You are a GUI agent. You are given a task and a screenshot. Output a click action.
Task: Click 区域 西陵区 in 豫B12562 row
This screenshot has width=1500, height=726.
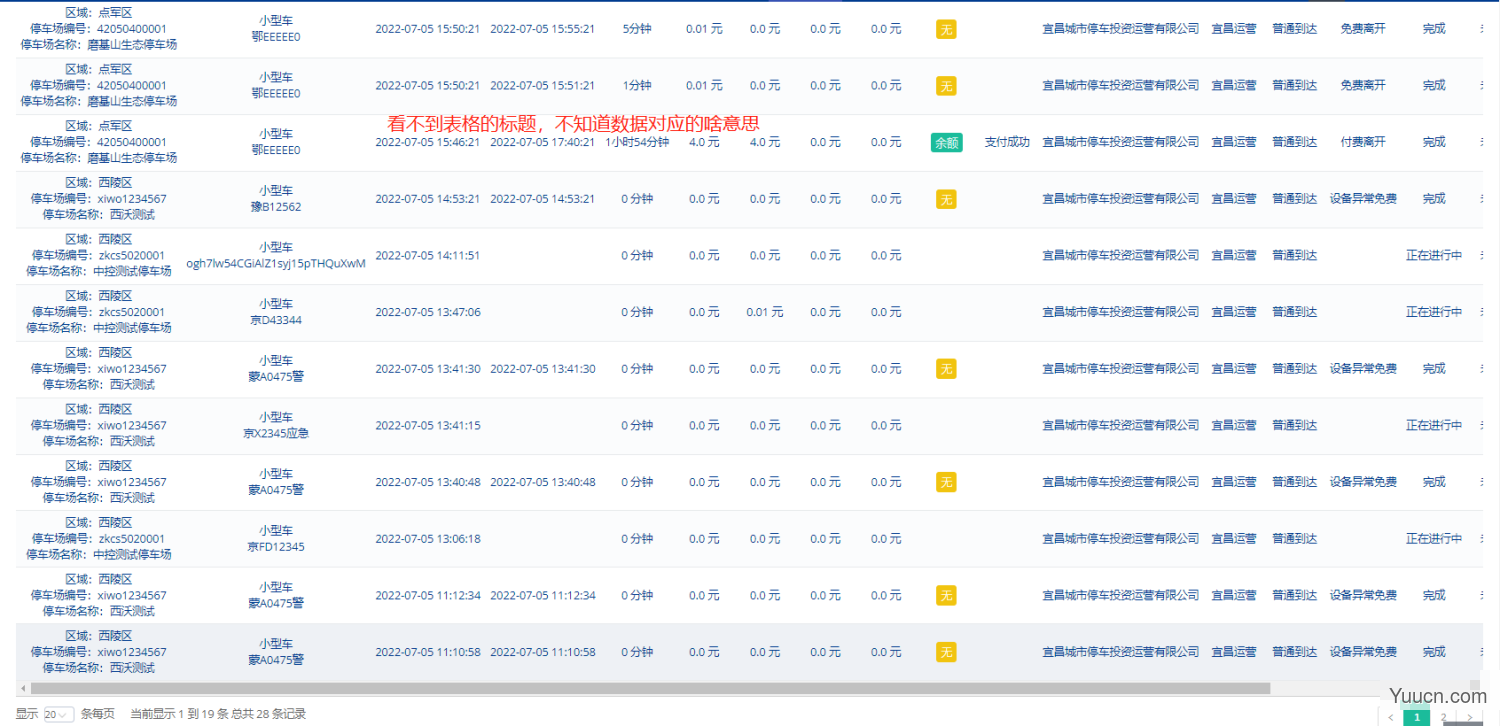coord(98,182)
